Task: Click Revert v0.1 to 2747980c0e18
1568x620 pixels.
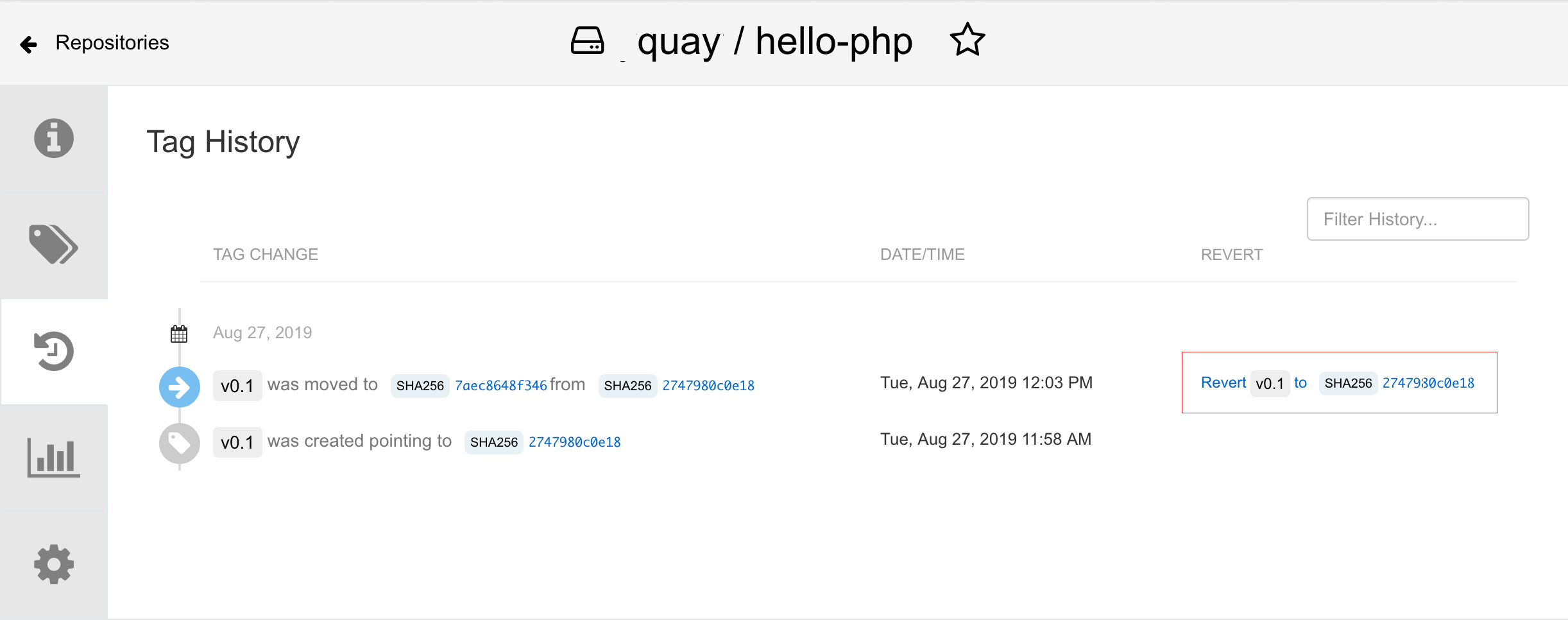Action: point(1224,382)
